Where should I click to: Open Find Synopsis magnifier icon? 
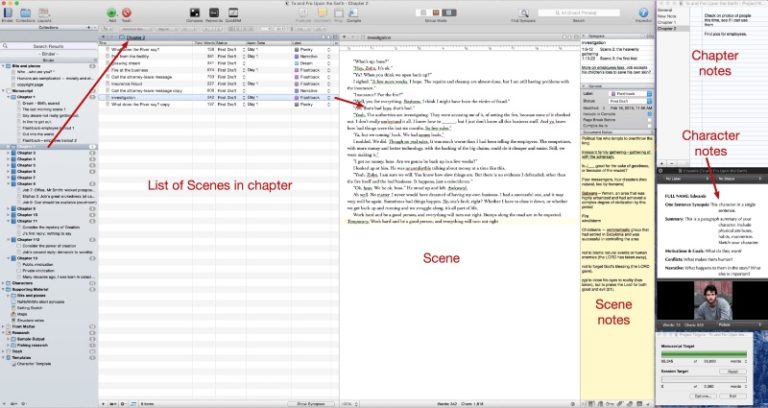[524, 13]
